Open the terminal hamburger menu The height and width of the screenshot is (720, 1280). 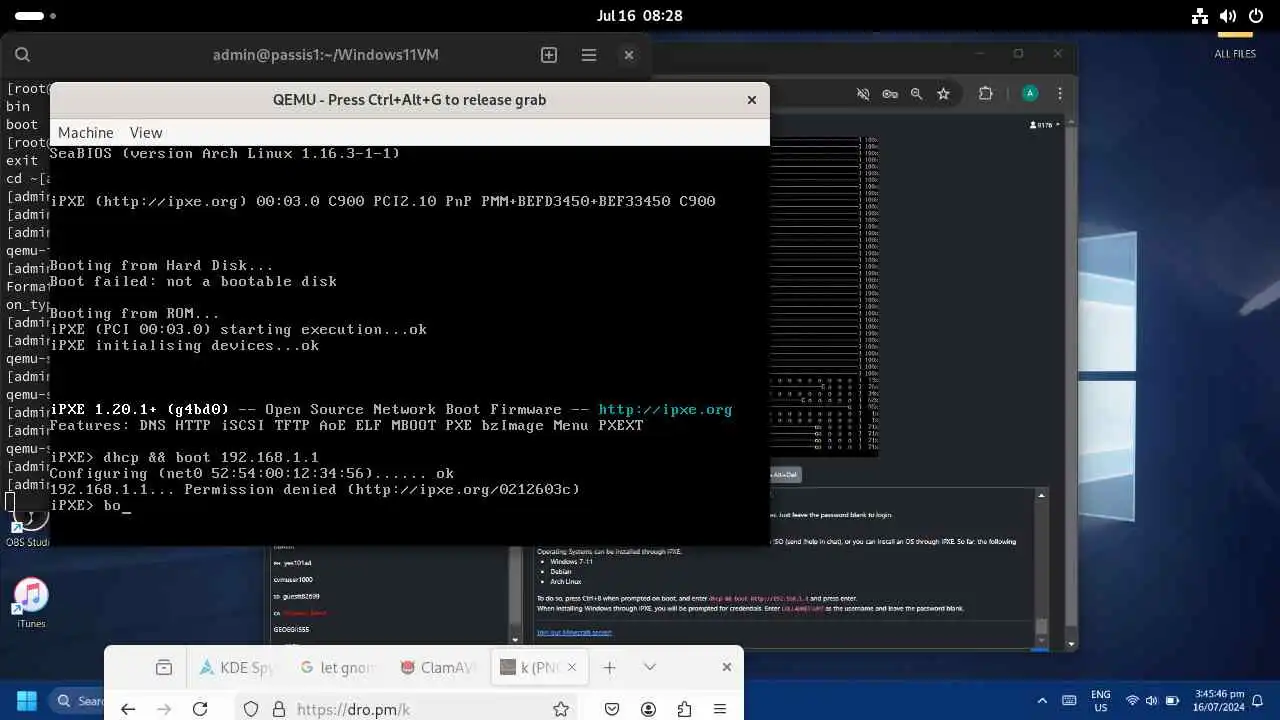589,55
